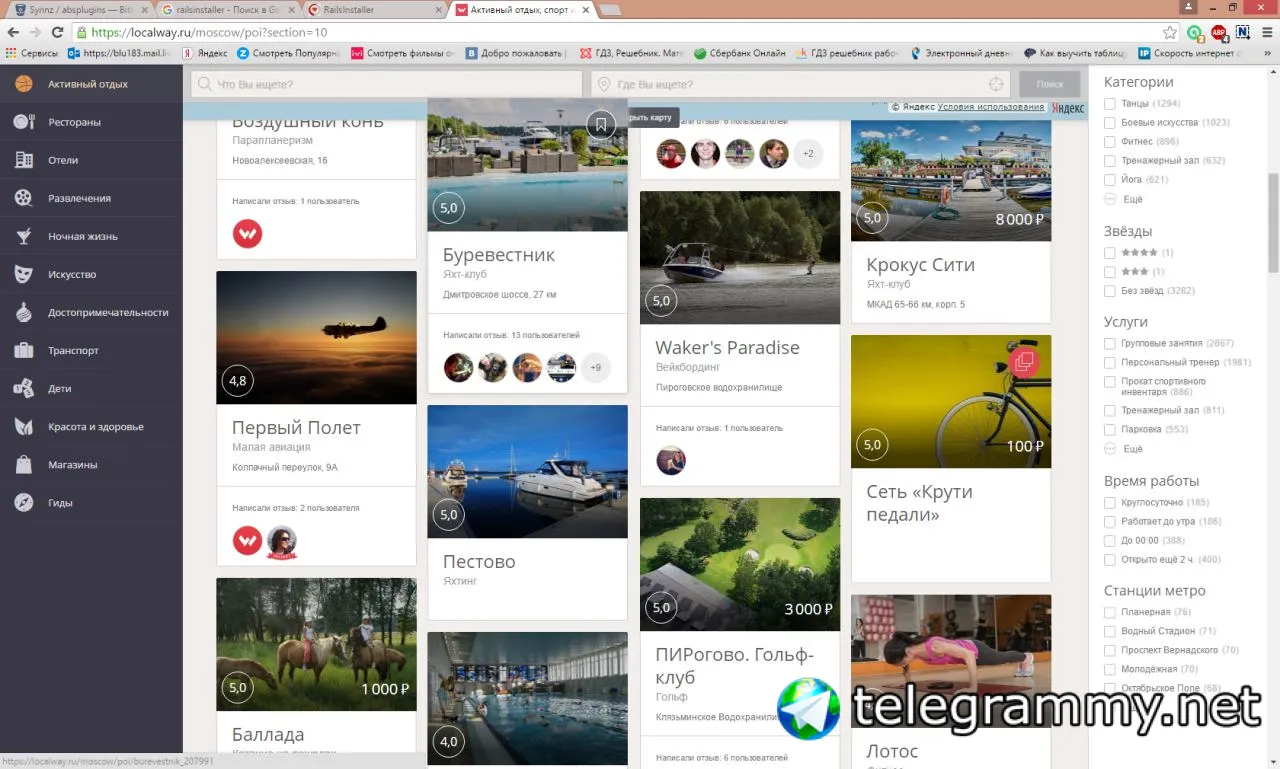Open the Гиды compass icon
1280x769 pixels.
click(24, 502)
